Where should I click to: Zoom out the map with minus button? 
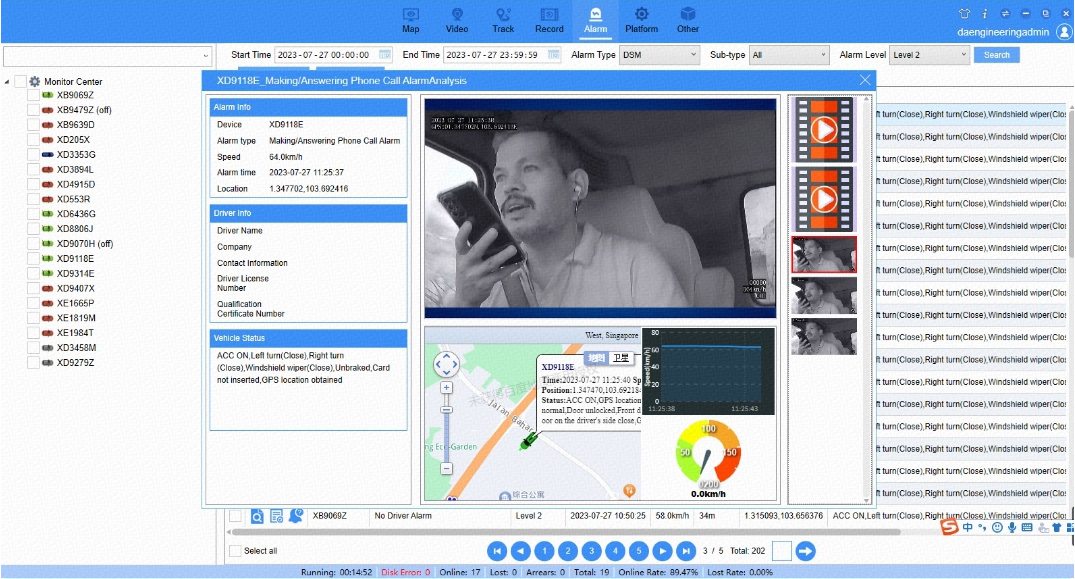point(446,469)
